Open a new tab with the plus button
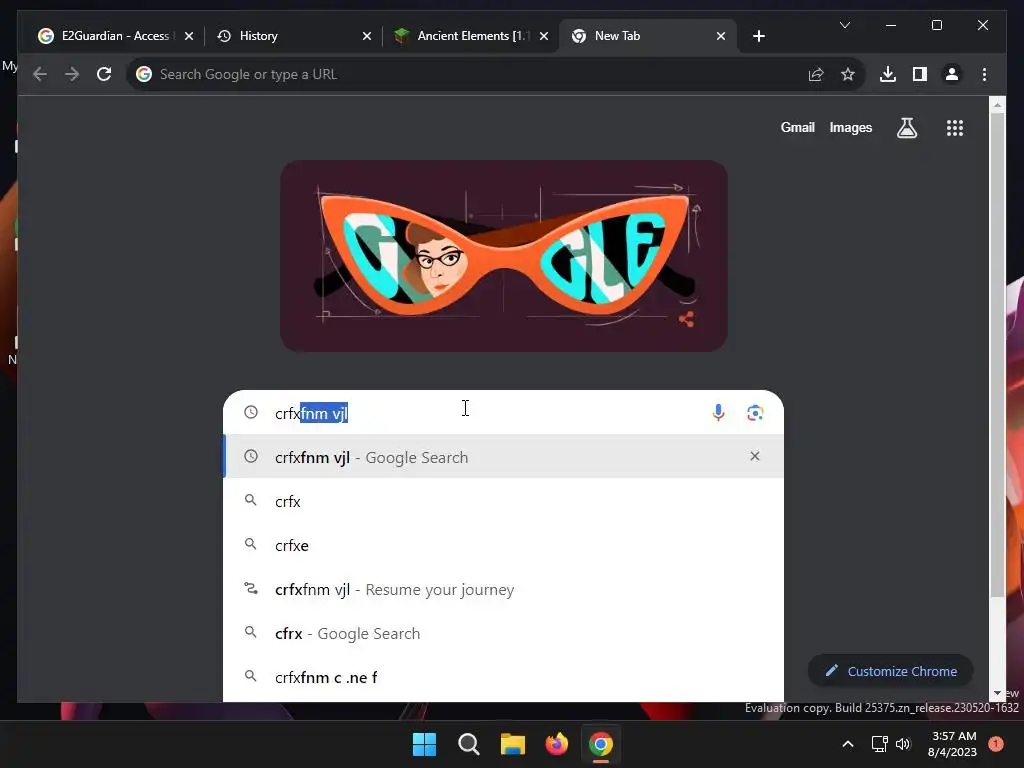 (758, 37)
